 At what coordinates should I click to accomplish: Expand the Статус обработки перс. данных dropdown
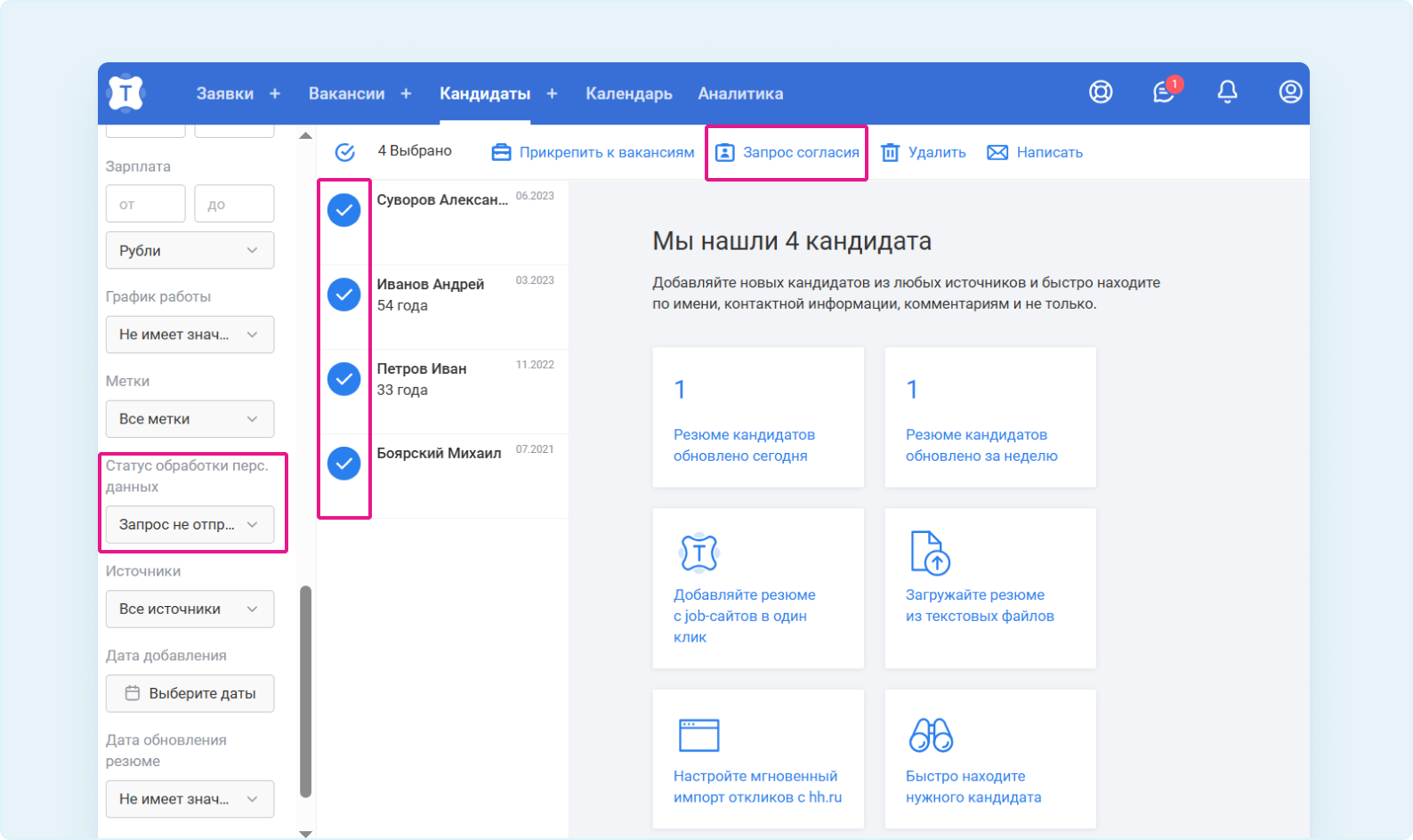click(190, 525)
